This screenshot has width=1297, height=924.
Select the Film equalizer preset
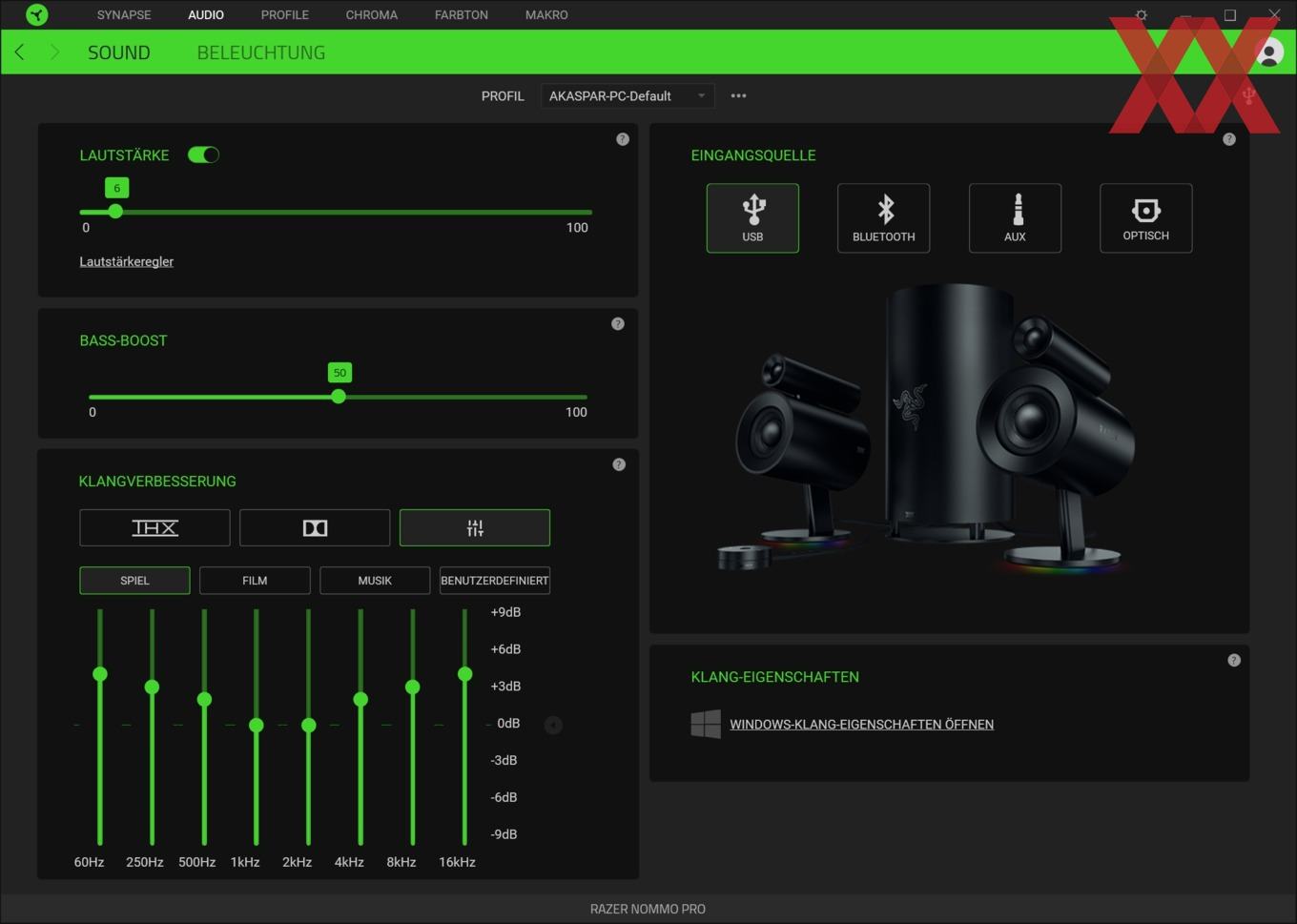(255, 580)
